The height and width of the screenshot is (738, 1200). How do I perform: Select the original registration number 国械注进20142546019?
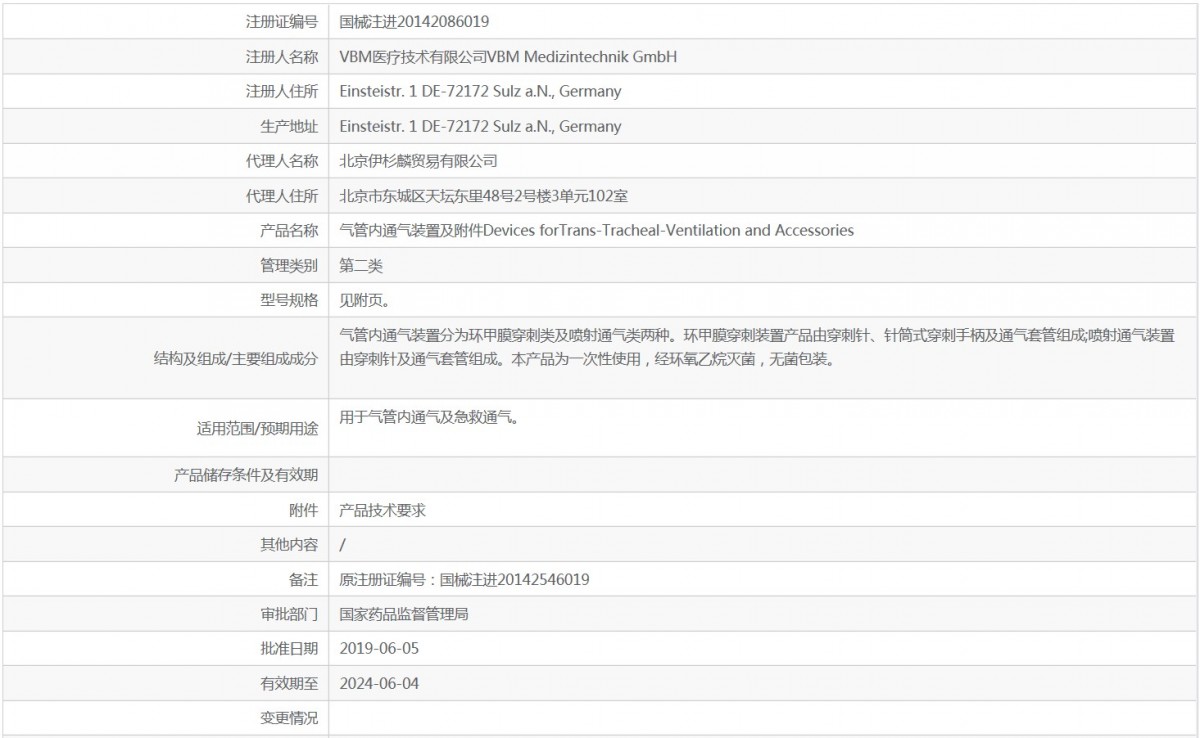514,580
